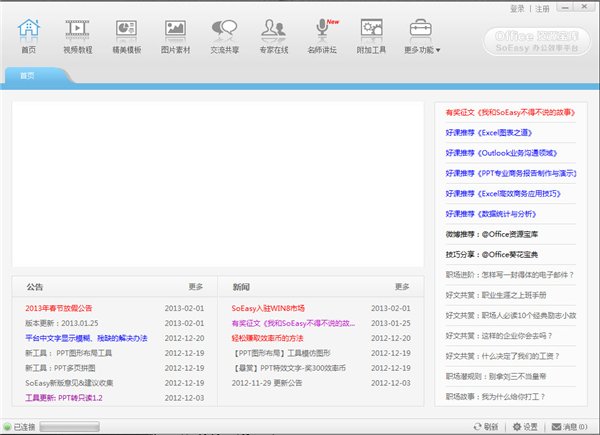This screenshot has width=600, height=435.
Task: Open 消息 messages in status bar
Action: tap(570, 426)
